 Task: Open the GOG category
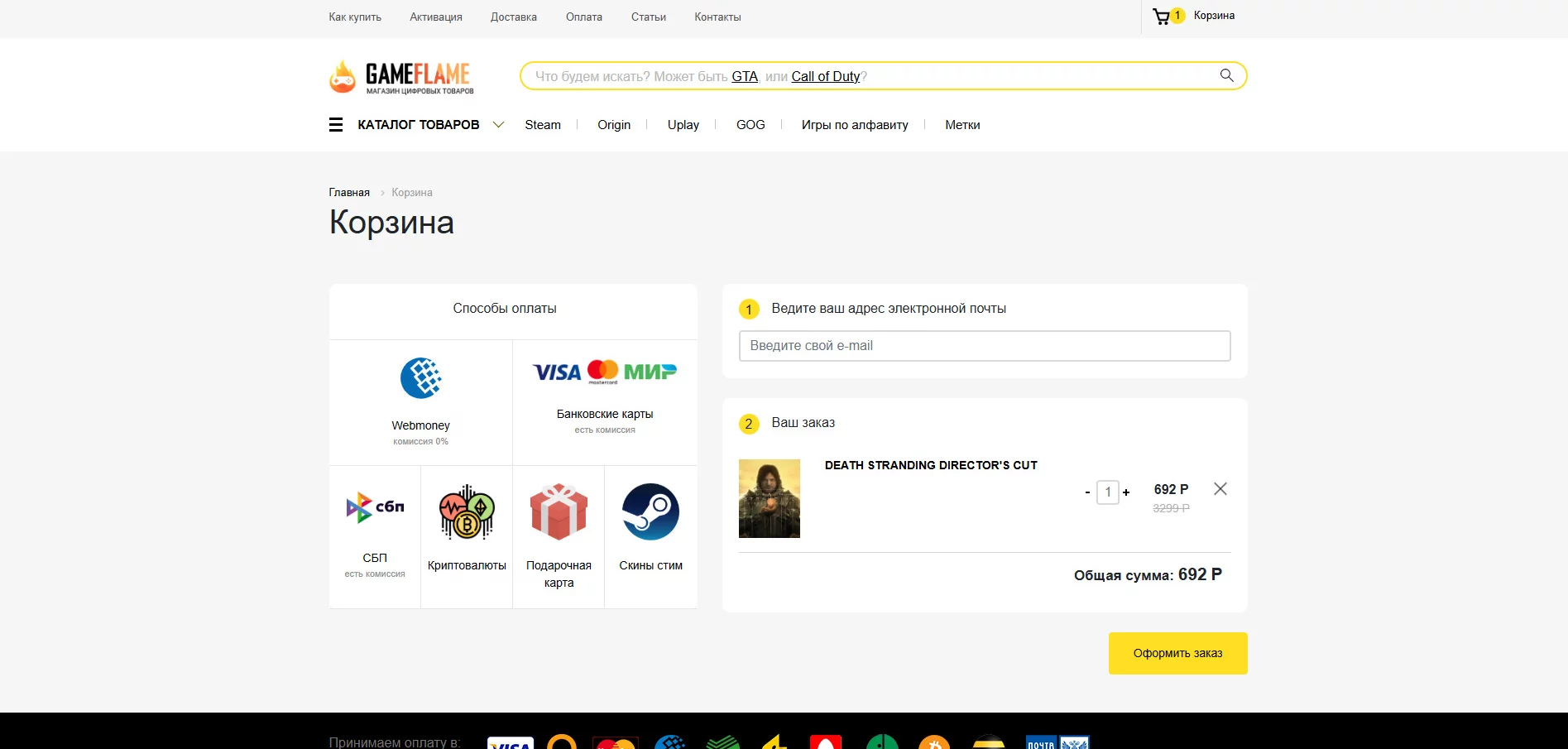[750, 125]
